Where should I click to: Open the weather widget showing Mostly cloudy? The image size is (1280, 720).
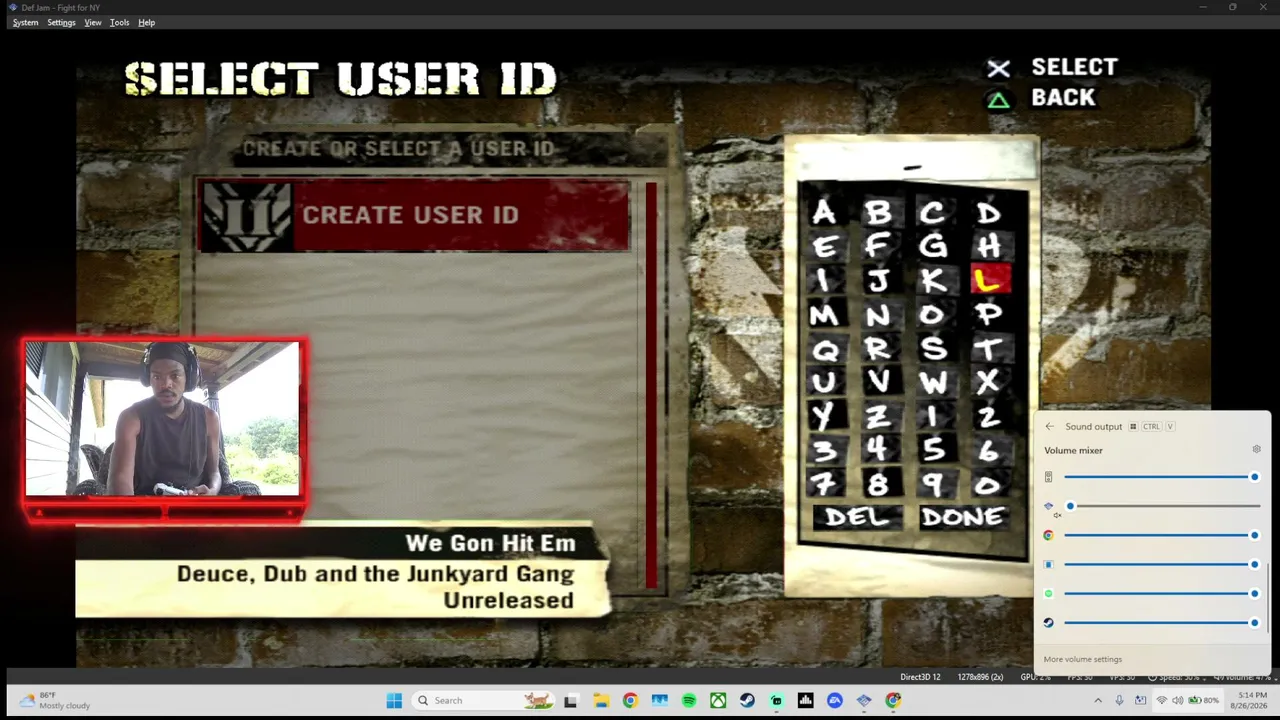[x=55, y=700]
